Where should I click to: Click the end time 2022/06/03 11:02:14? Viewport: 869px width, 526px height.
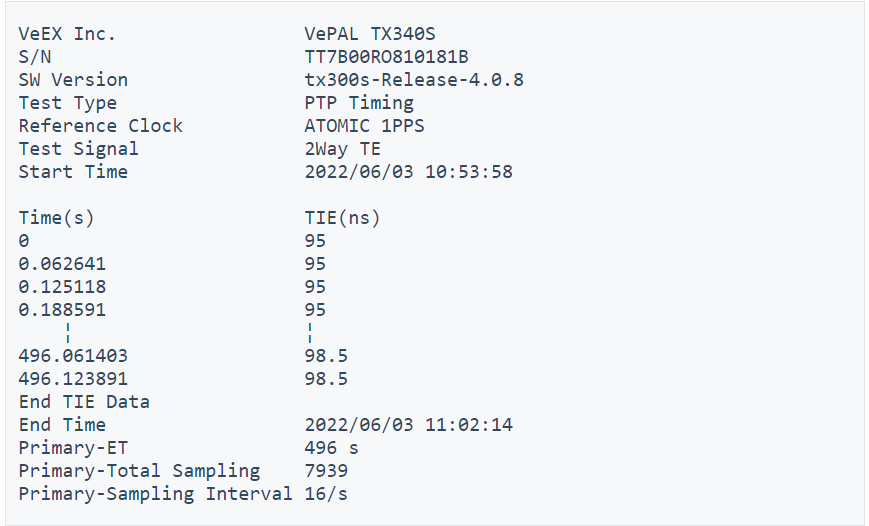click(408, 425)
